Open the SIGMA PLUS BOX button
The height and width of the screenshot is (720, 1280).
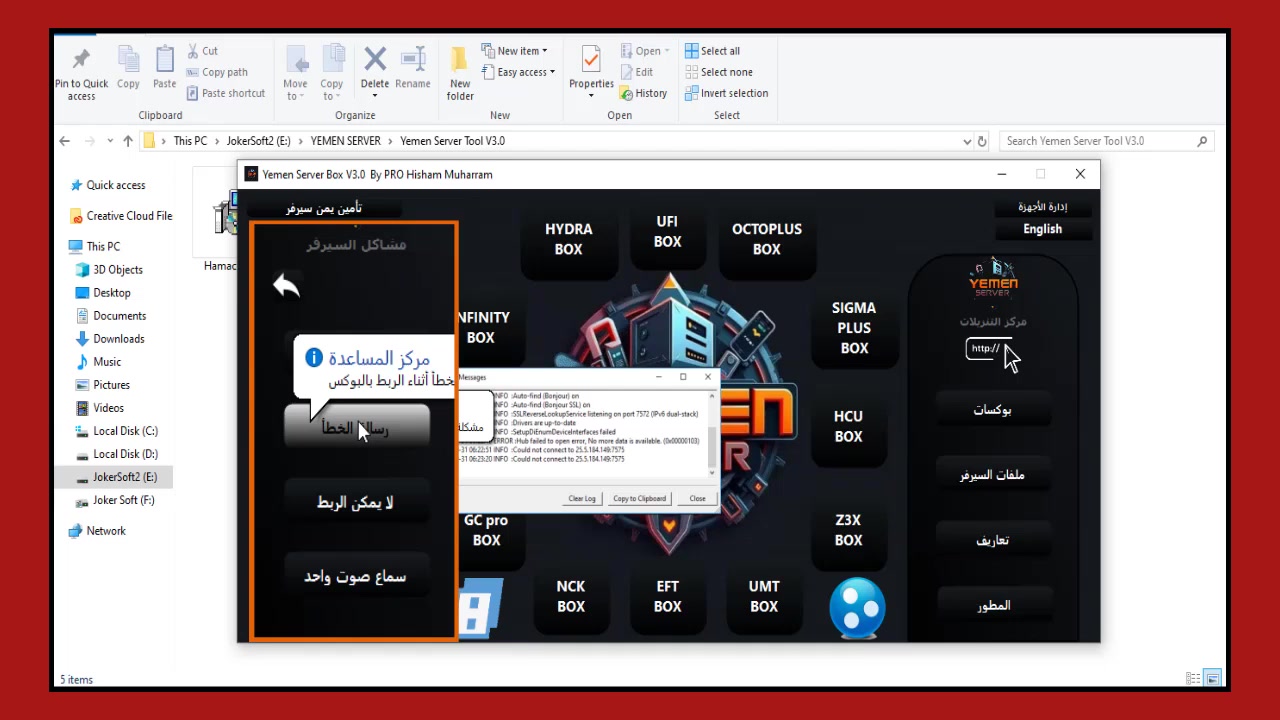tap(854, 328)
